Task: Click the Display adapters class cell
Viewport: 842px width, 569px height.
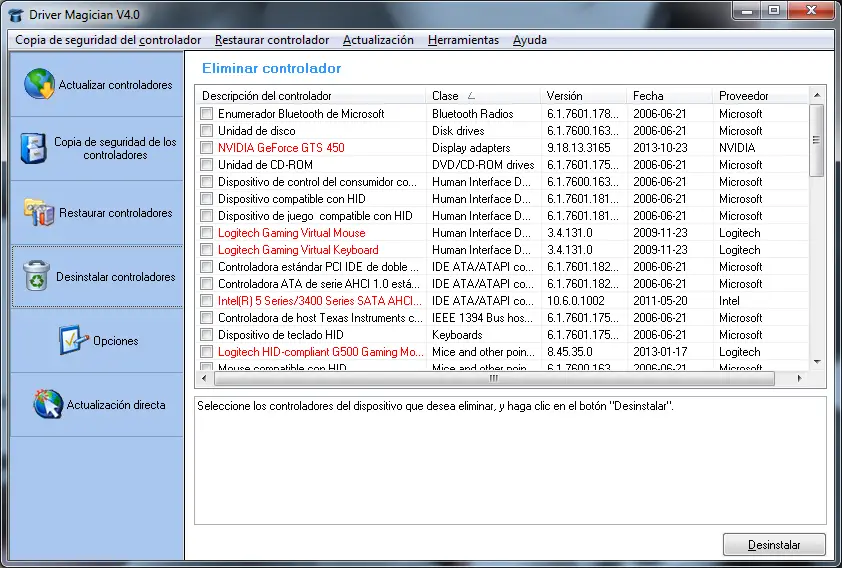Action: [x=471, y=148]
